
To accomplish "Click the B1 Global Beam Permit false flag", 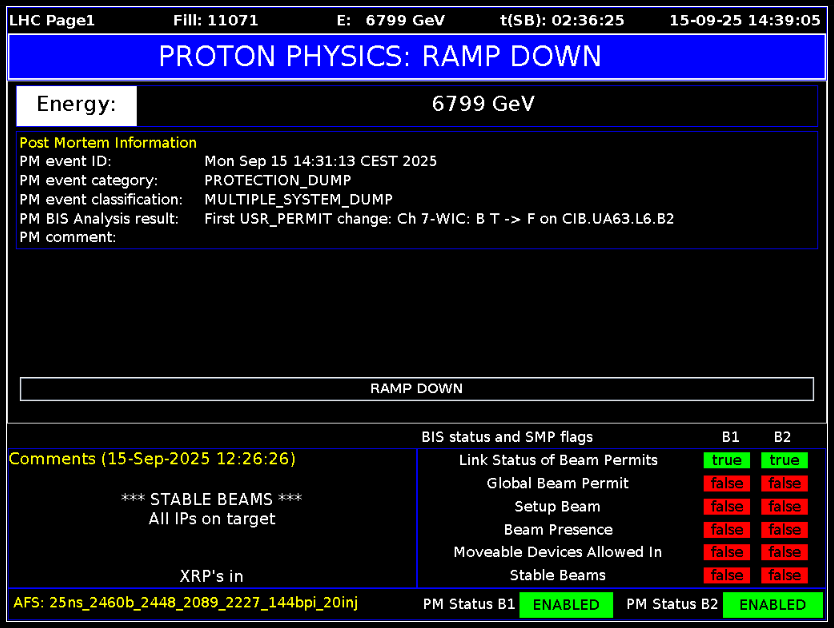I will coord(727,483).
